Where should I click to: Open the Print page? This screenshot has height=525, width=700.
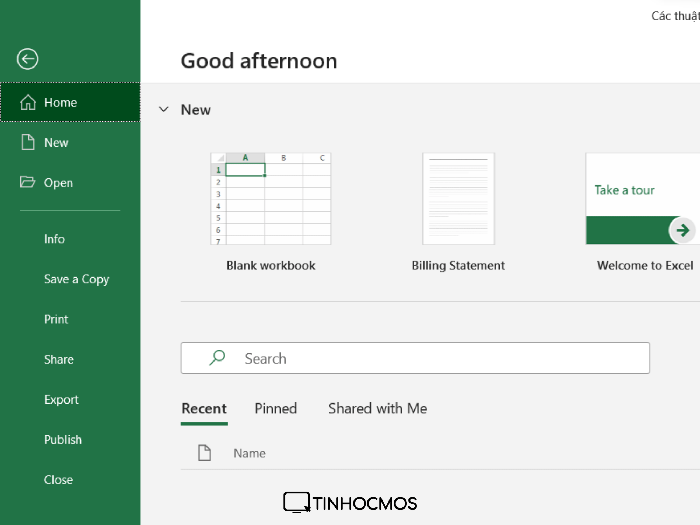point(56,319)
